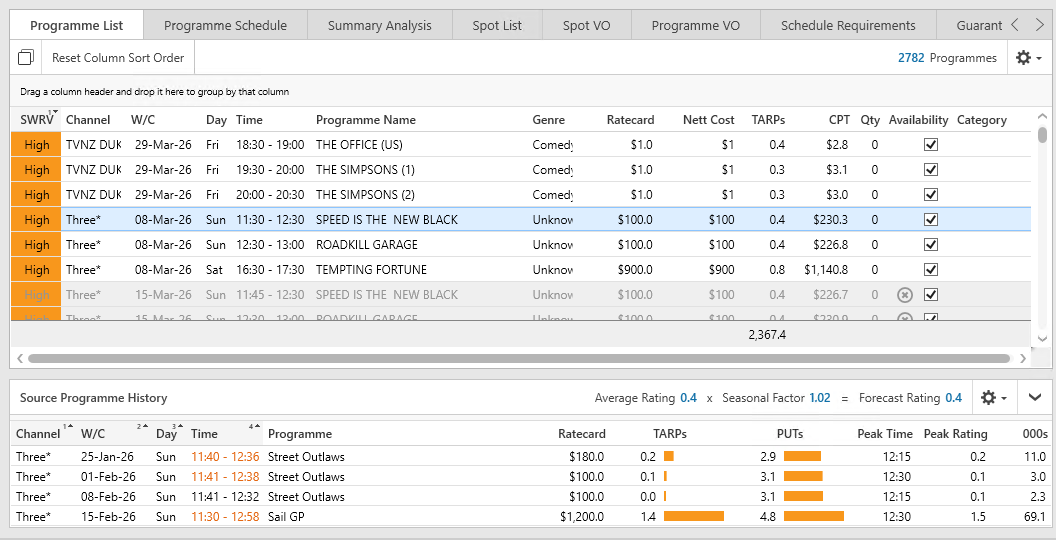This screenshot has height=540, width=1056.
Task: Sort by the Programme Name column header
Action: tap(366, 120)
